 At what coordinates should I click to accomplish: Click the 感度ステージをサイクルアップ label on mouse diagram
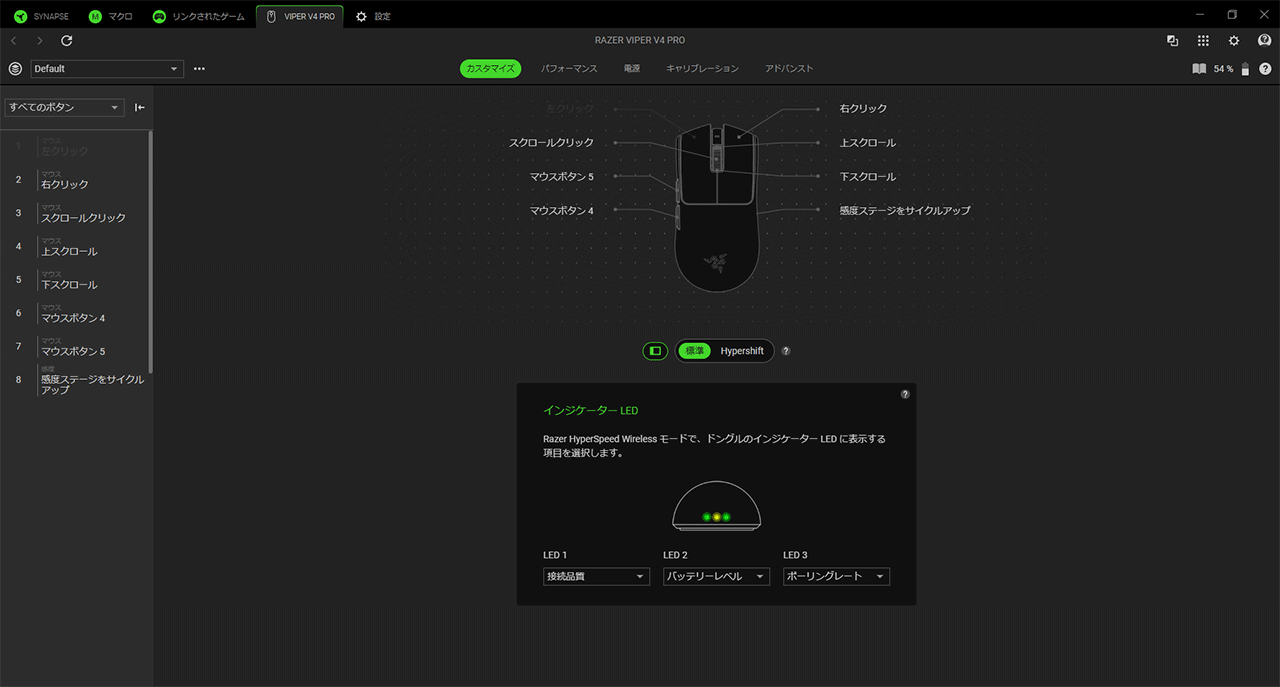pyautogui.click(x=904, y=211)
